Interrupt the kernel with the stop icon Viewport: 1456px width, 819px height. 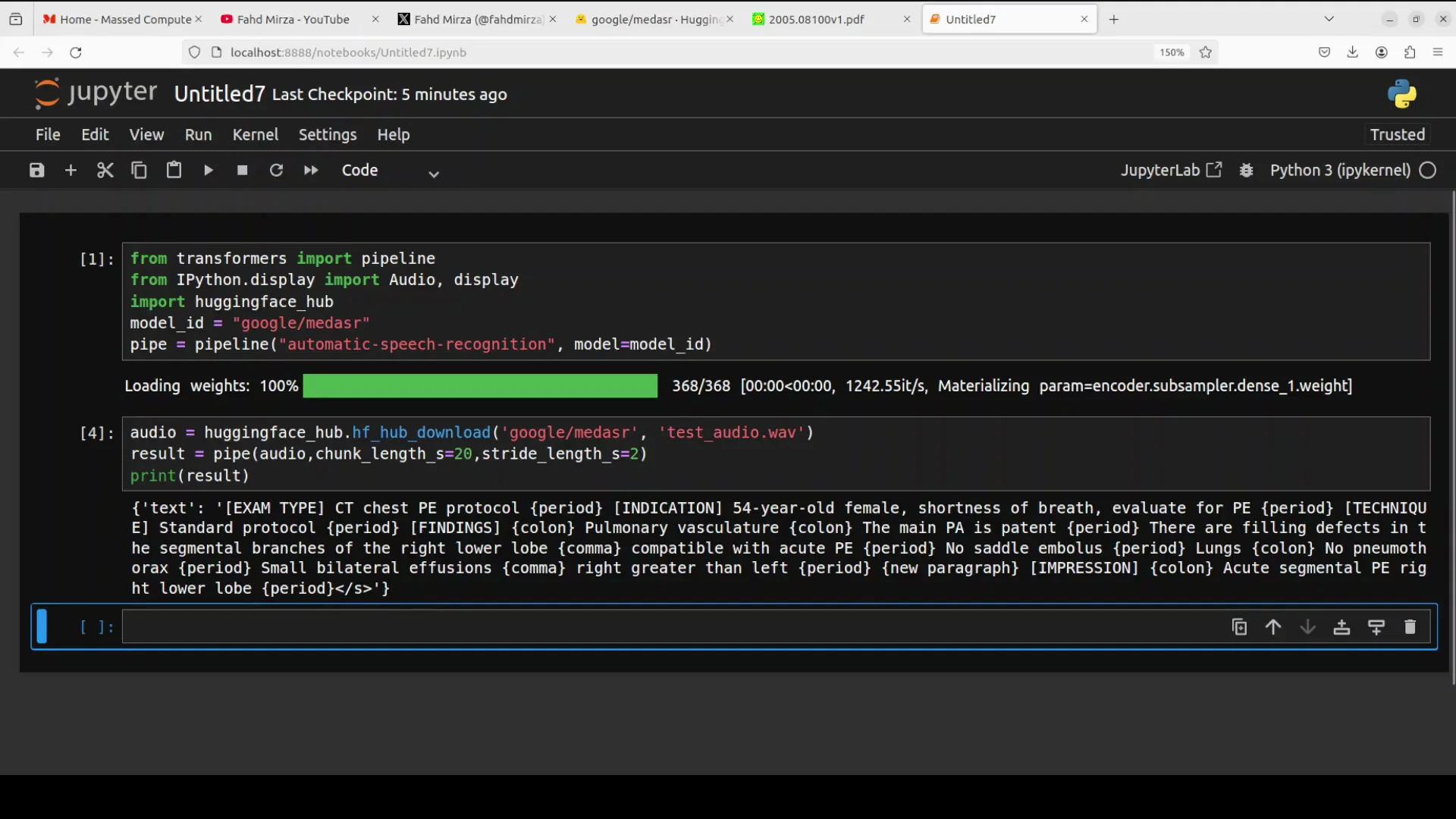[242, 171]
